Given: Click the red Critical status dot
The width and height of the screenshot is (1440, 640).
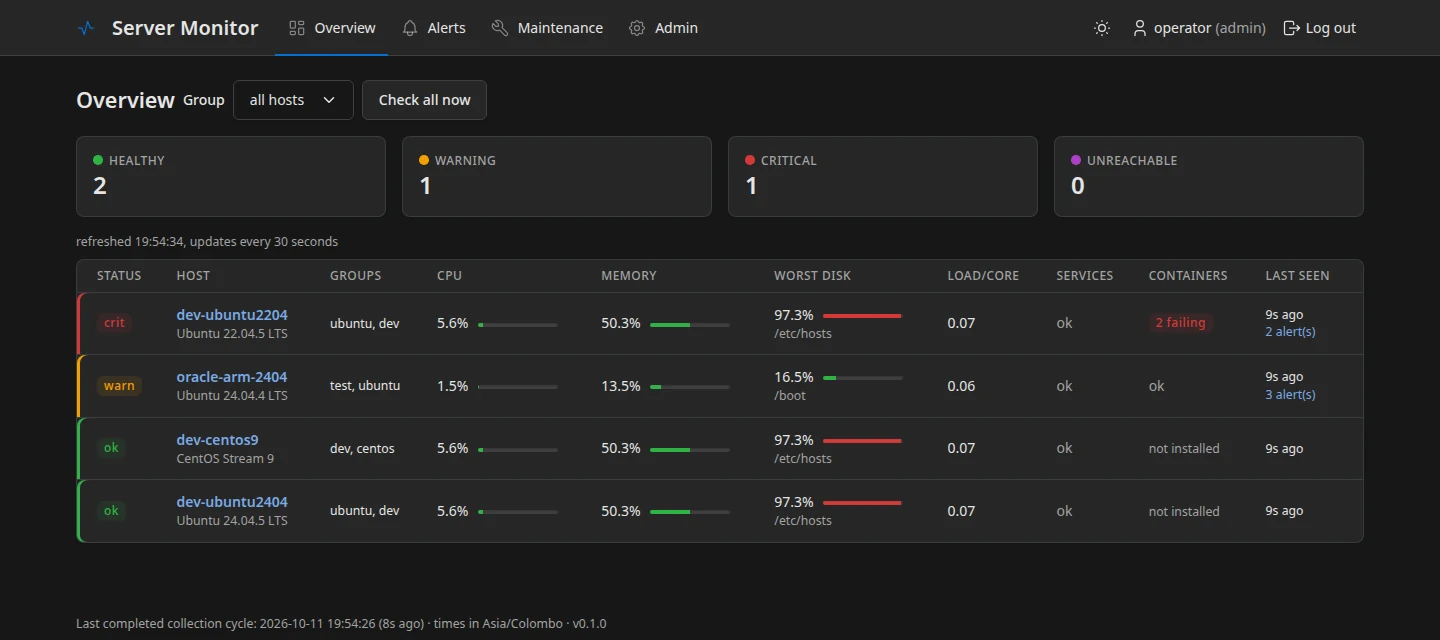Looking at the screenshot, I should coord(750,160).
